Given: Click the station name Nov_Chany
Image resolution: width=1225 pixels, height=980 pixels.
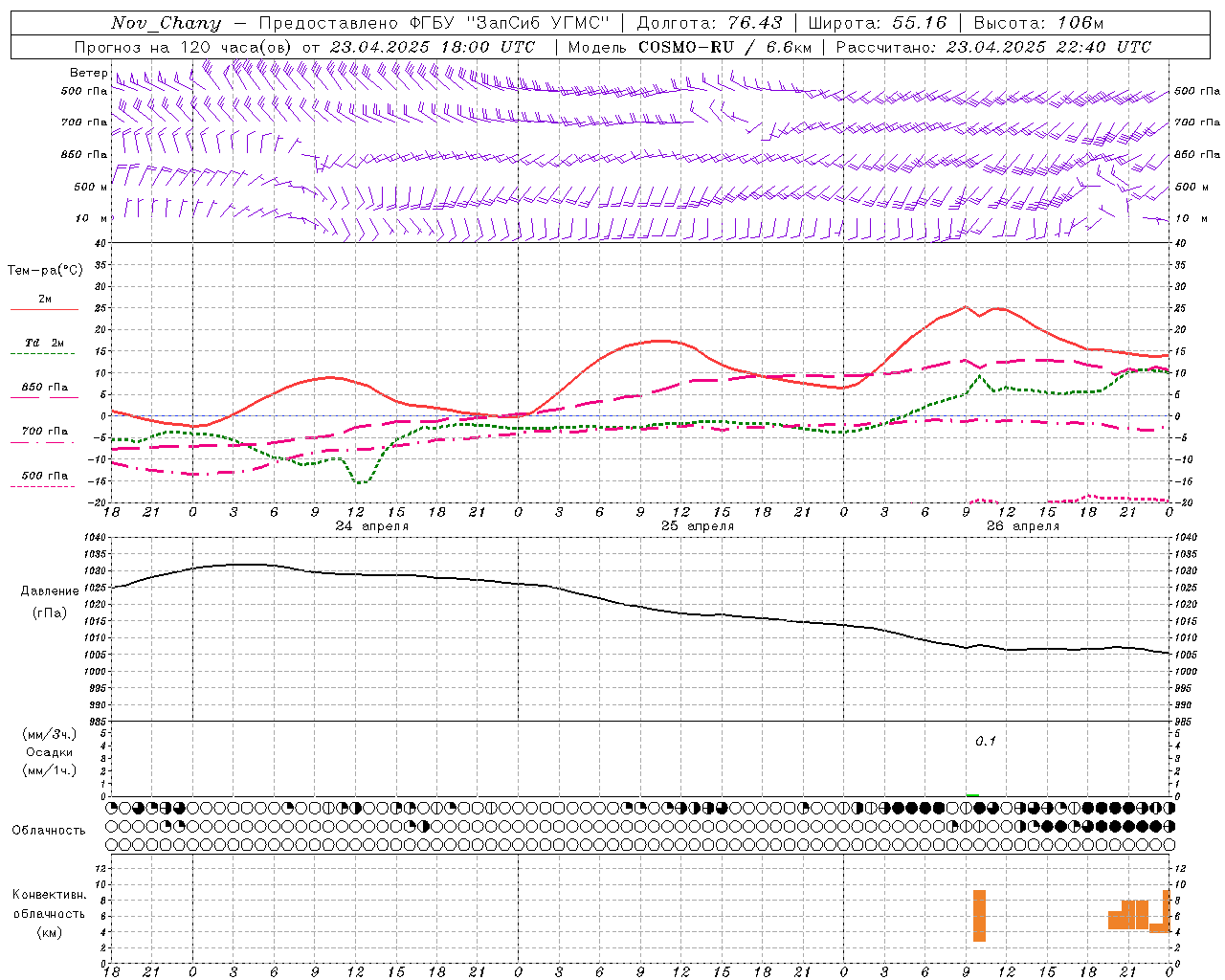Looking at the screenshot, I should (x=166, y=23).
